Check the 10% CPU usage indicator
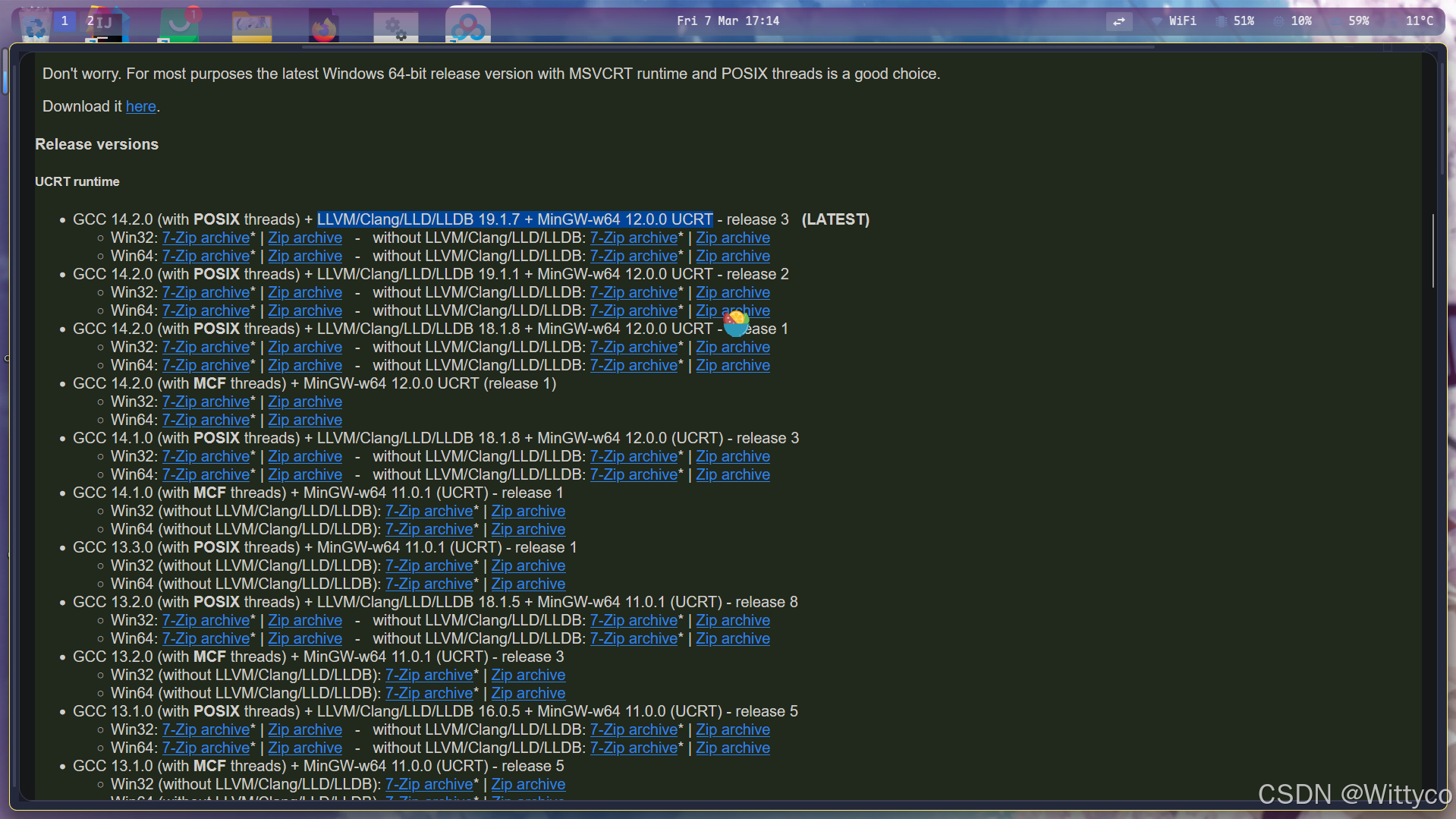This screenshot has height=819, width=1456. click(x=1293, y=21)
